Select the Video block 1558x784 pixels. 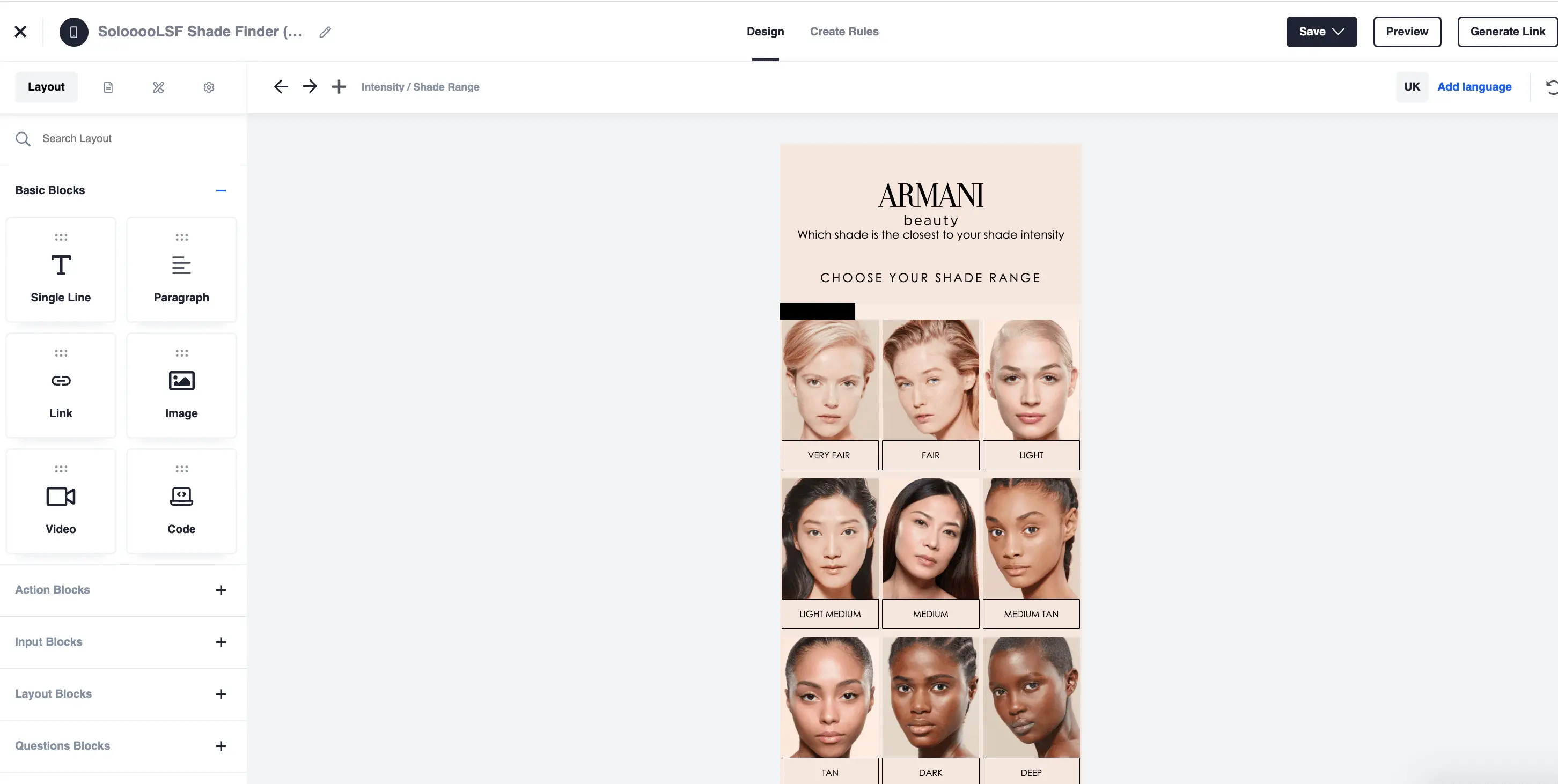coord(61,501)
